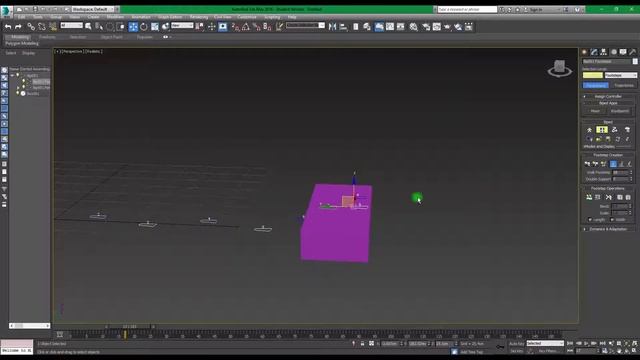The image size is (640, 360).
Task: Click the Trajectories button
Action: tap(624, 85)
